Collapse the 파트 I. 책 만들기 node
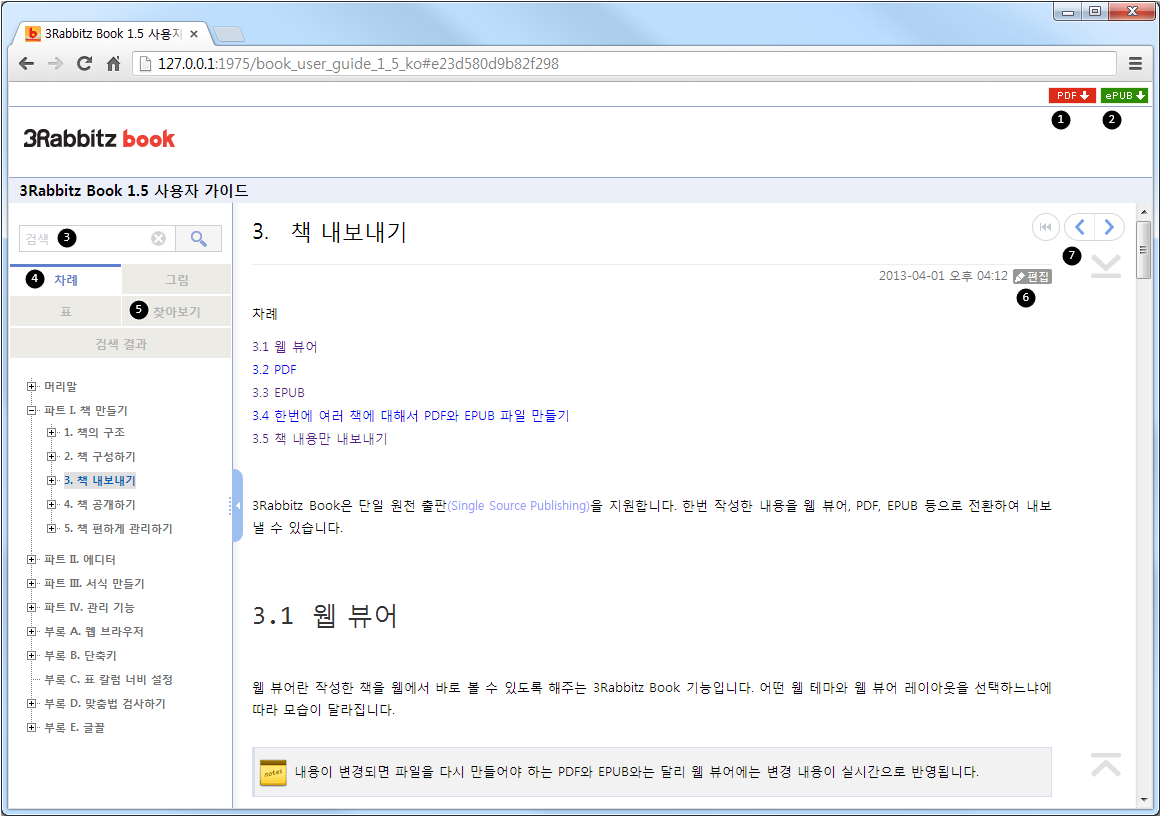The height and width of the screenshot is (817, 1161). click(32, 410)
